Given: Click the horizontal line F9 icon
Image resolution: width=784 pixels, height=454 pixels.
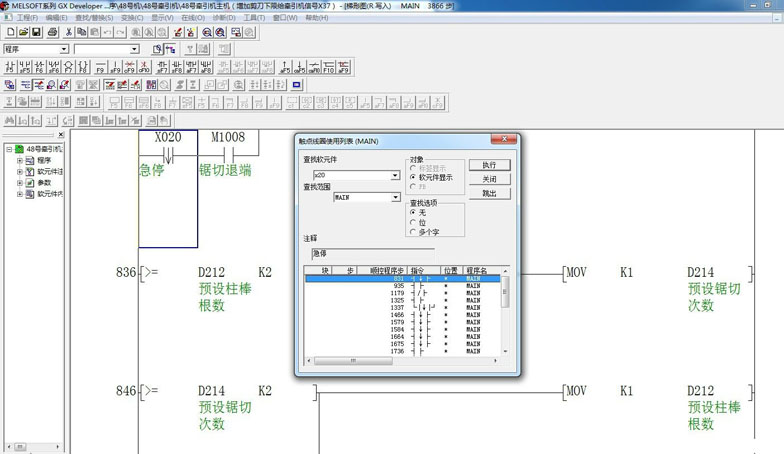Looking at the screenshot, I should (100, 68).
